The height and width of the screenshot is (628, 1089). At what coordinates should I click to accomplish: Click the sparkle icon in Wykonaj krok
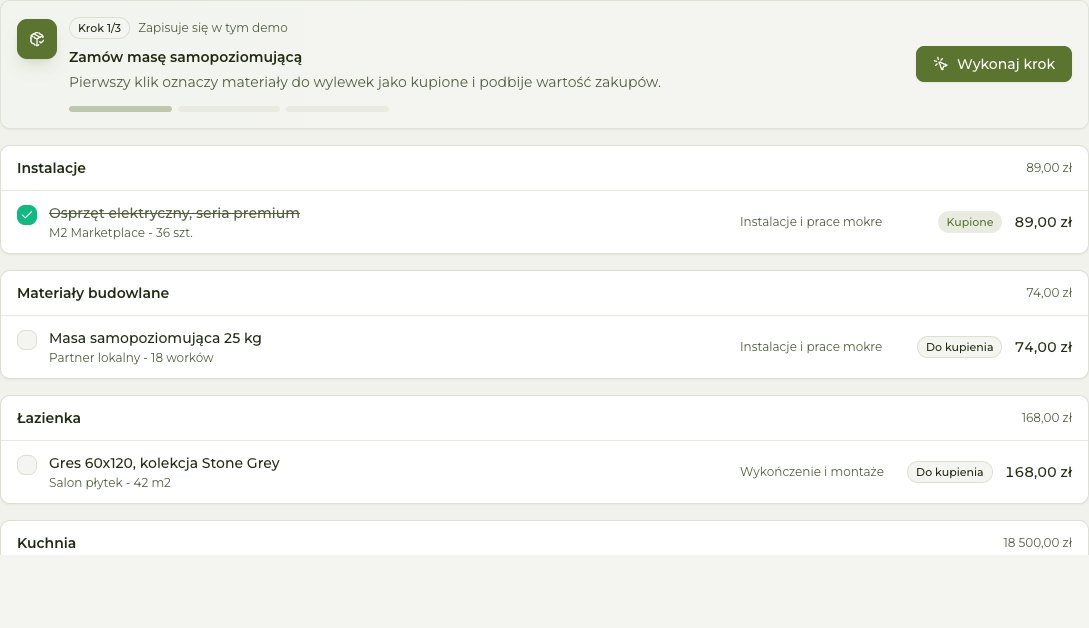[x=940, y=64]
